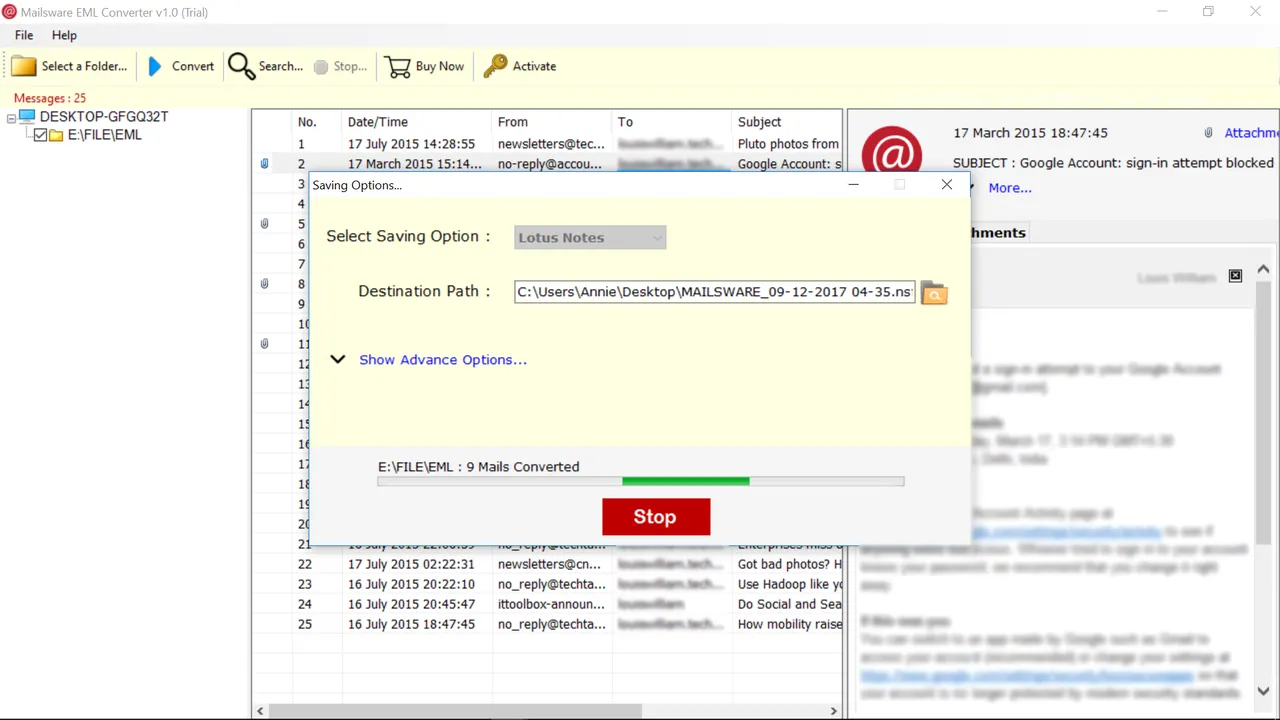Select message 24 from ittoolbox-announ...
Viewport: 1280px width, 720px height.
548,604
